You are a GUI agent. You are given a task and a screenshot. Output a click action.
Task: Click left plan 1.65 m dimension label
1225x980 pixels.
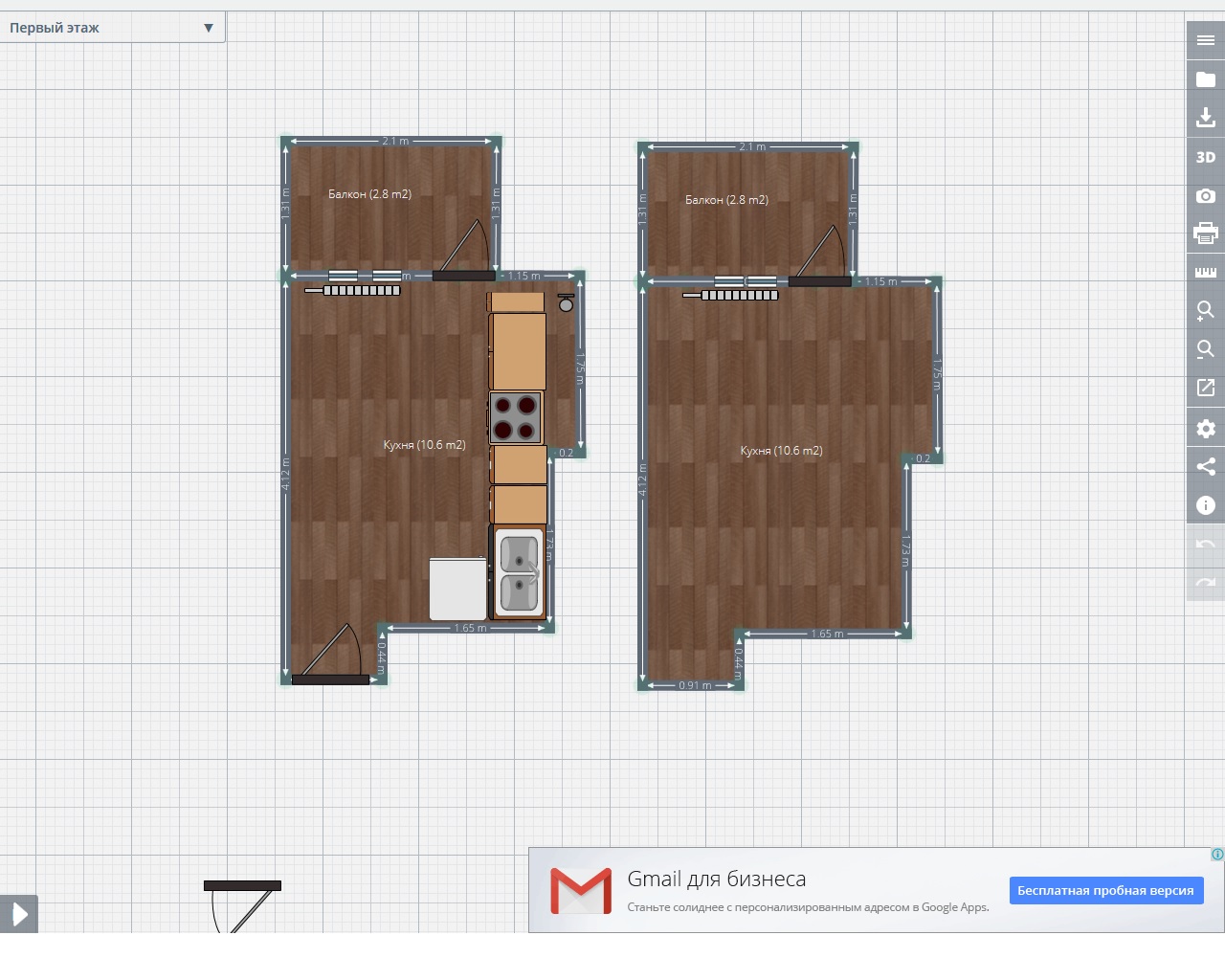pyautogui.click(x=471, y=628)
